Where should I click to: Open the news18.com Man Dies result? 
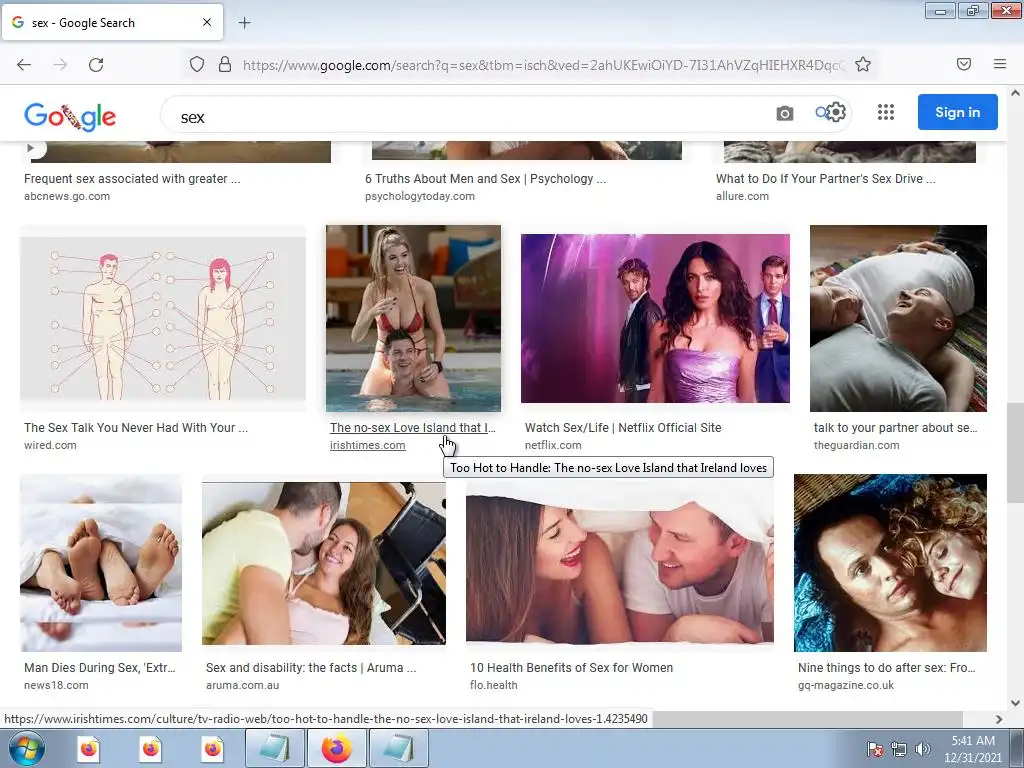coord(99,668)
